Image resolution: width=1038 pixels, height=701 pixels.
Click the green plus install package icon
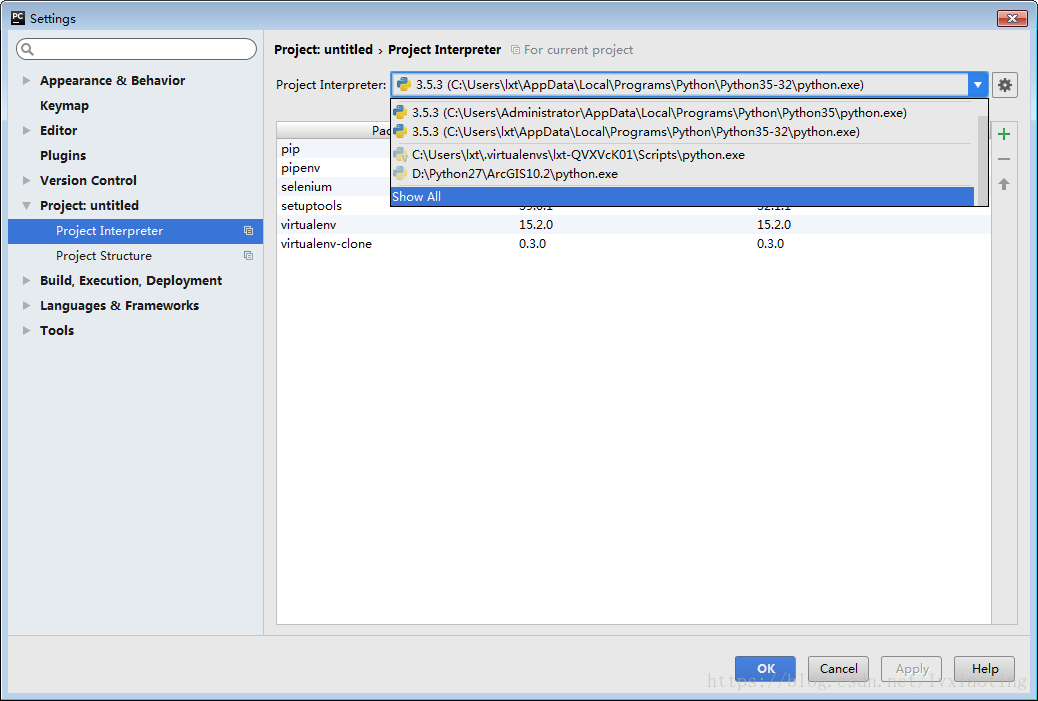pyautogui.click(x=1004, y=134)
